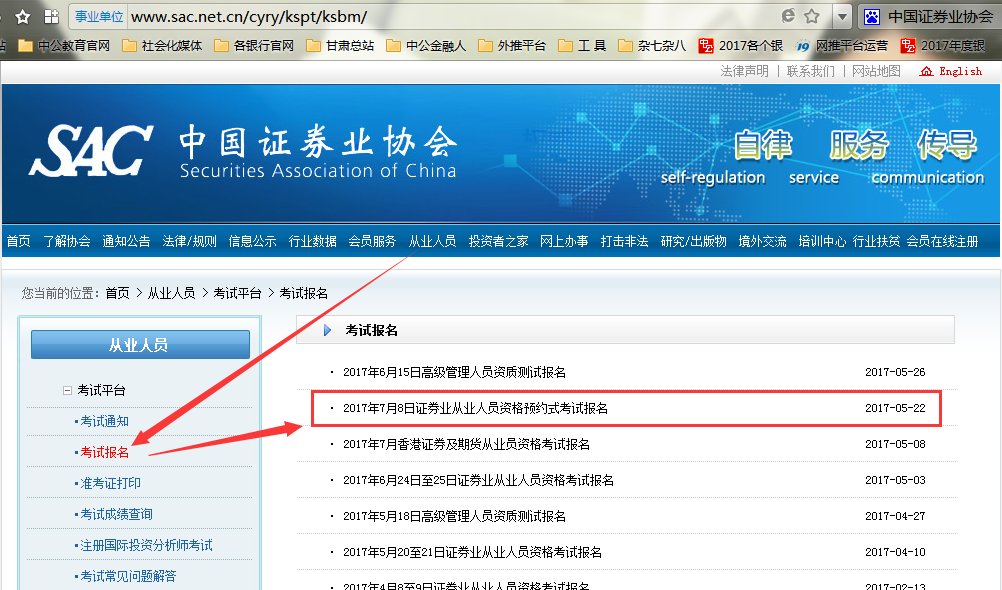Collapse the 考试平台 tree node

[x=67, y=390]
